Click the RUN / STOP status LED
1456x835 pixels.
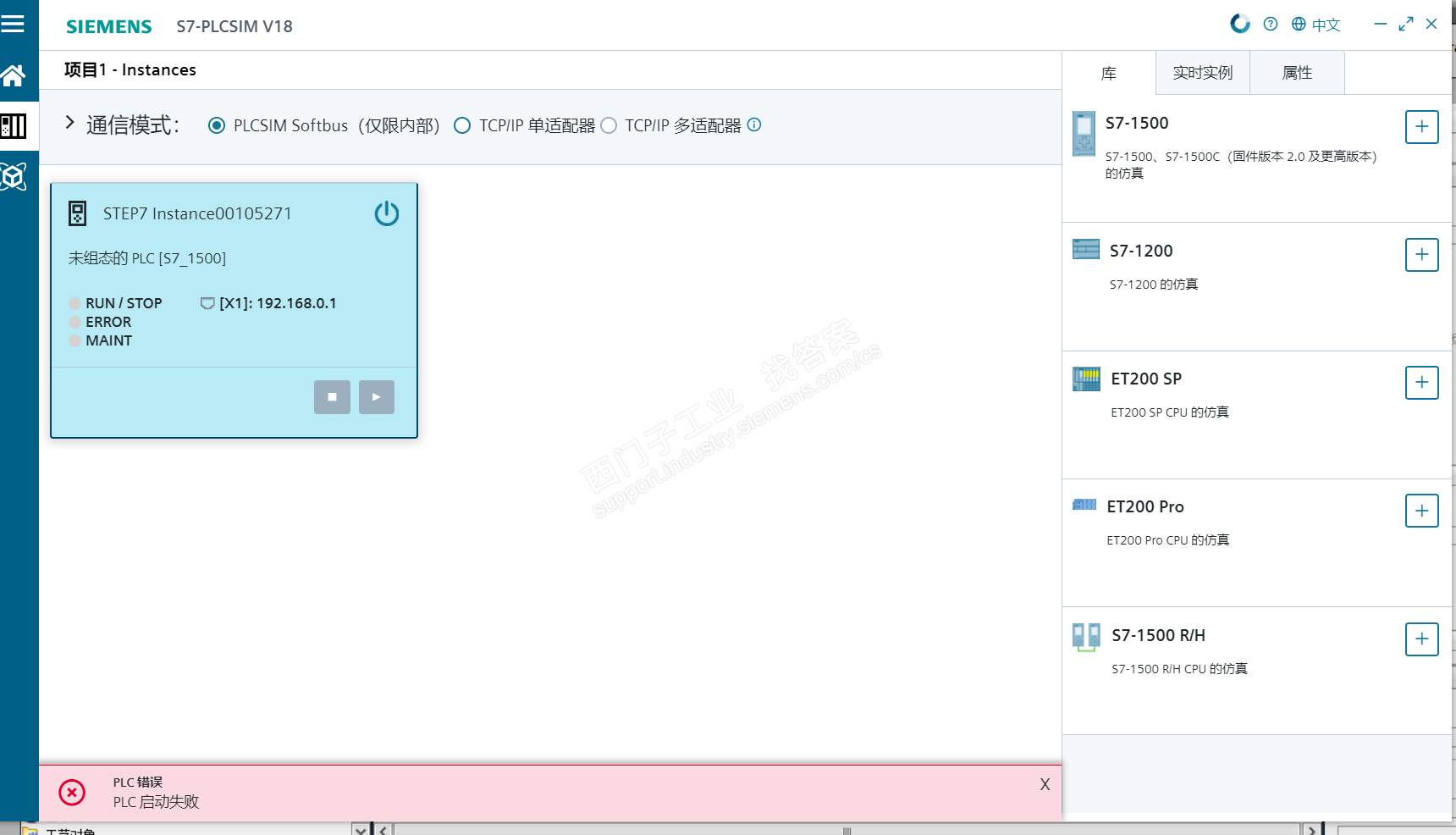click(x=74, y=303)
